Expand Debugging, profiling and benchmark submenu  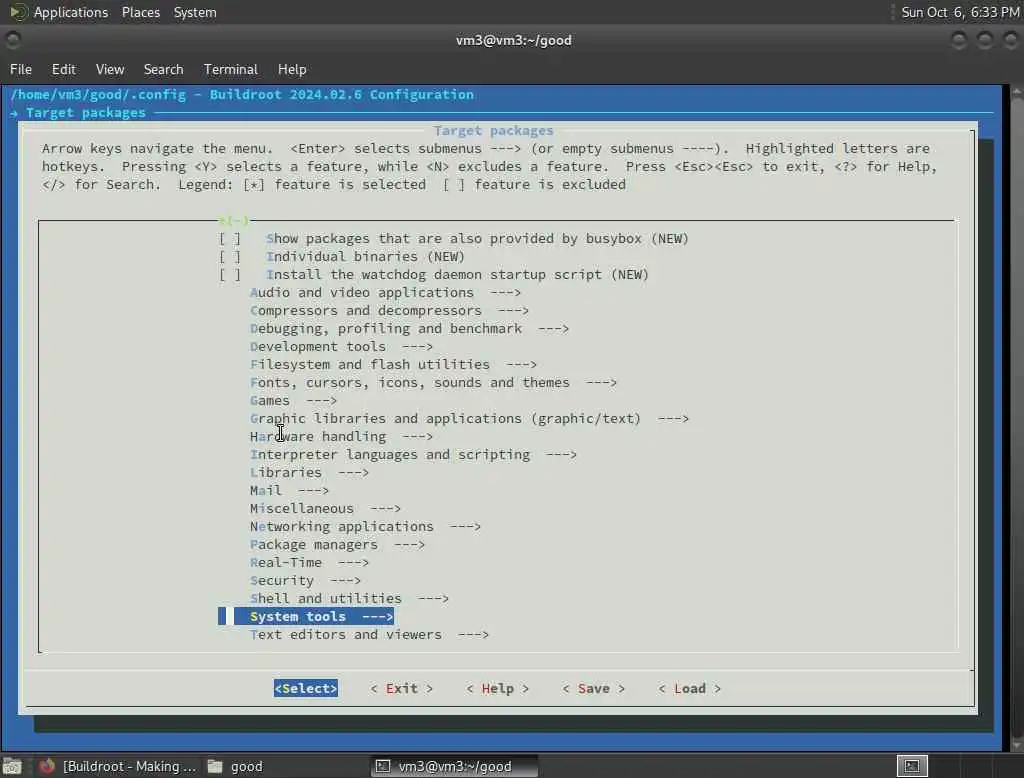point(409,329)
